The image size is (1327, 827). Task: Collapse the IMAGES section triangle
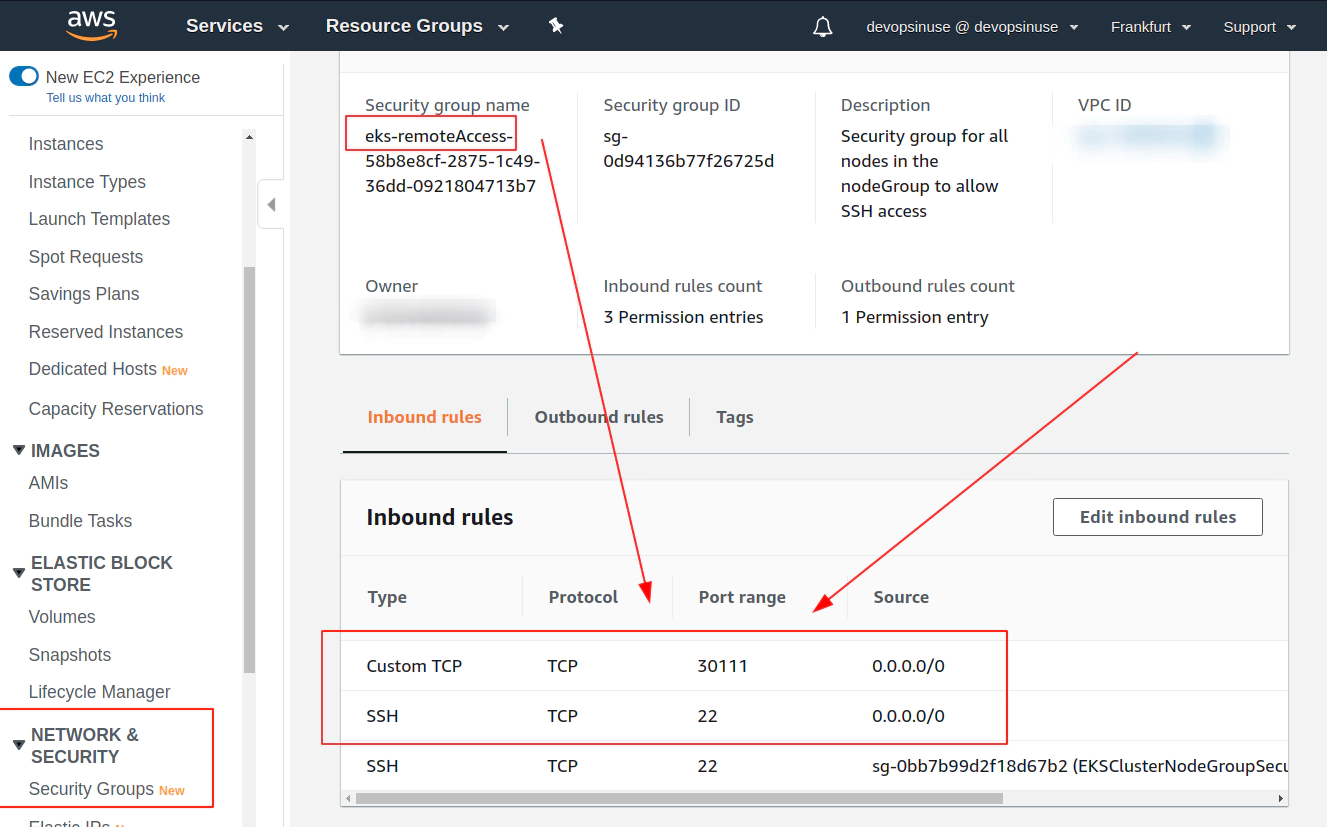click(x=19, y=450)
